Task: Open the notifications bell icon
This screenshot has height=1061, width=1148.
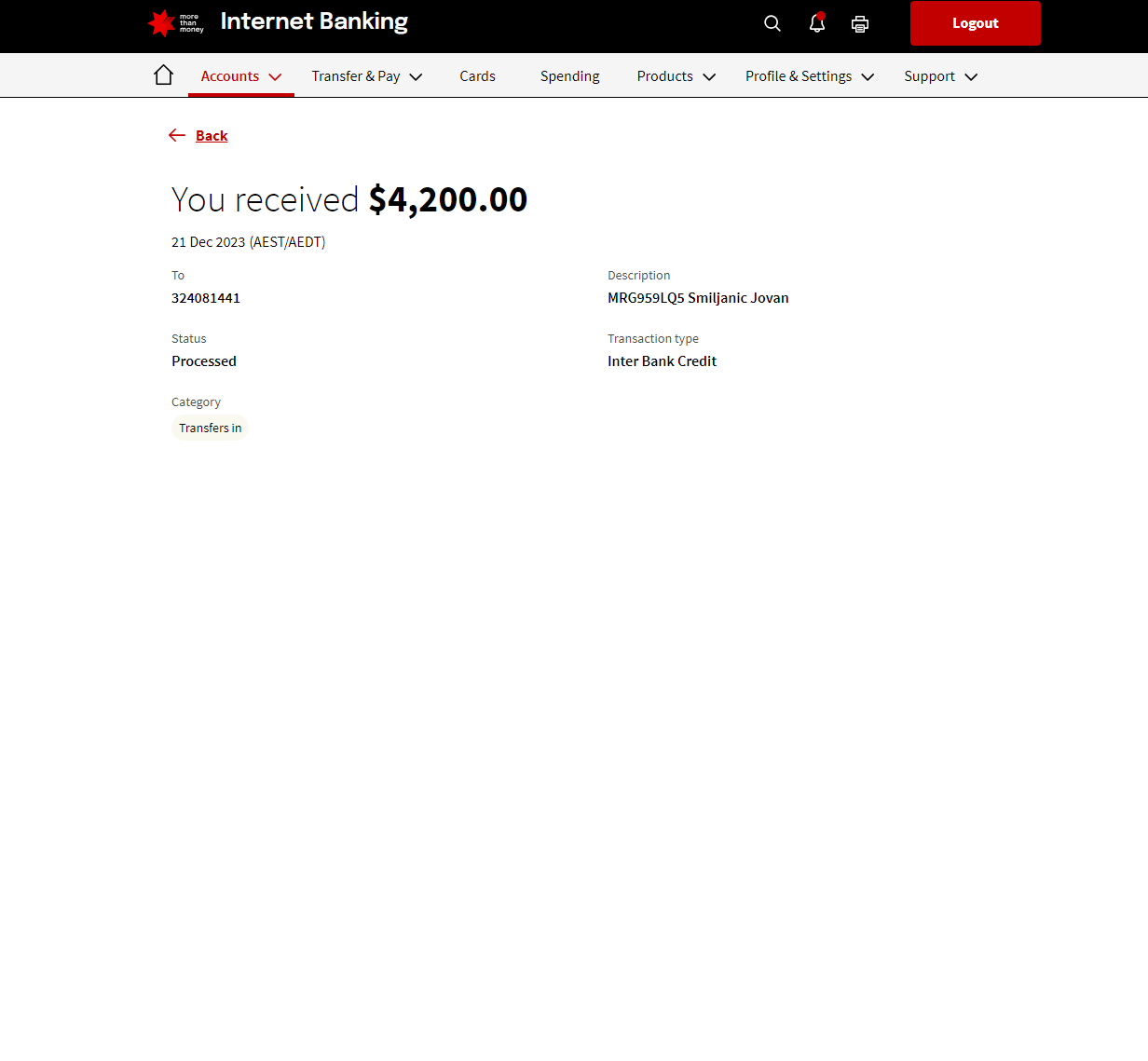Action: 816,23
